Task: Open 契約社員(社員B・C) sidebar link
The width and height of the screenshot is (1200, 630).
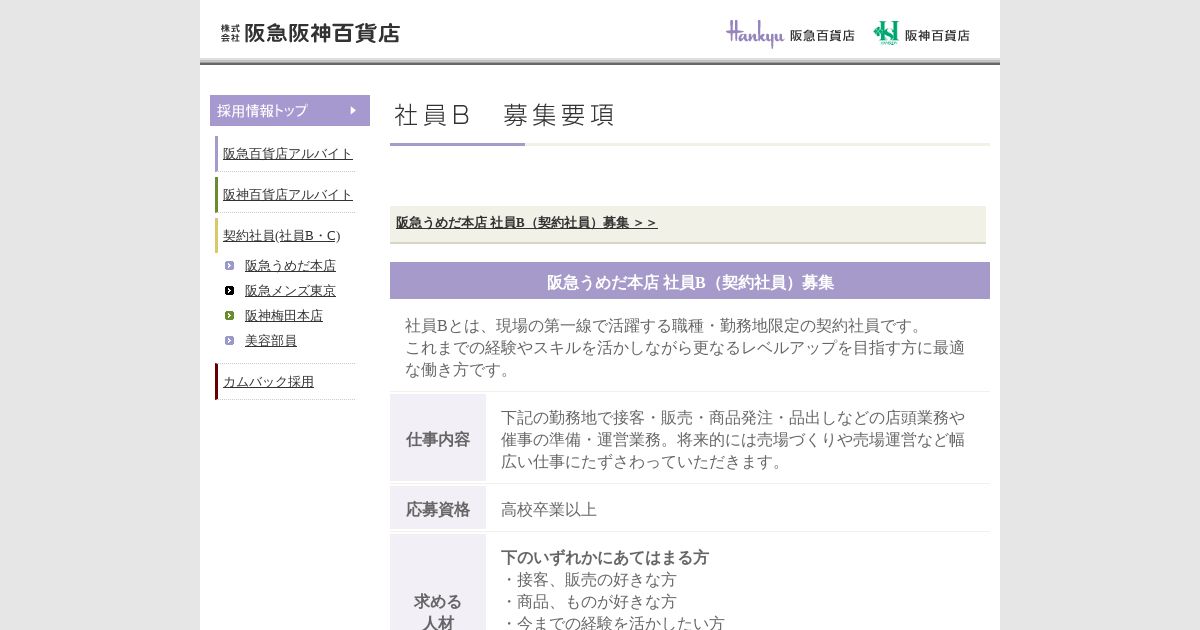Action: pyautogui.click(x=282, y=235)
